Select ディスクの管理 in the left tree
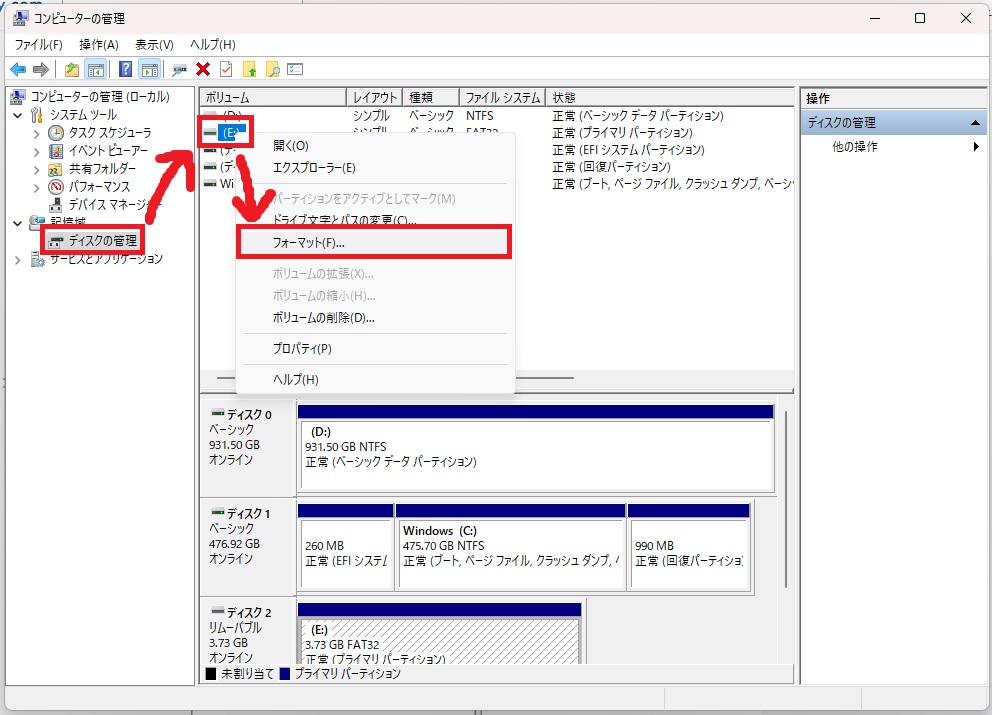This screenshot has height=715, width=992. tap(102, 241)
